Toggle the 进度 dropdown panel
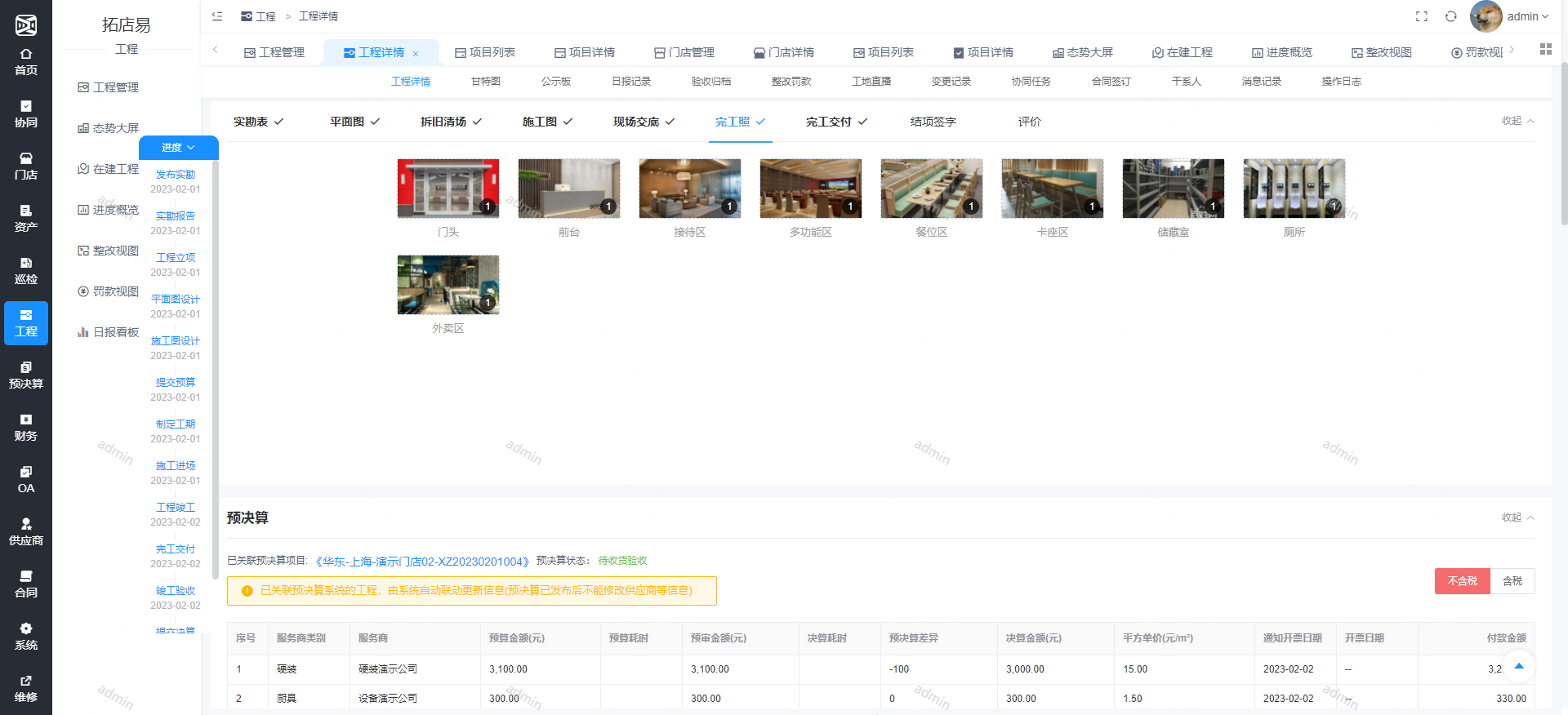This screenshot has height=715, width=1568. (x=178, y=148)
